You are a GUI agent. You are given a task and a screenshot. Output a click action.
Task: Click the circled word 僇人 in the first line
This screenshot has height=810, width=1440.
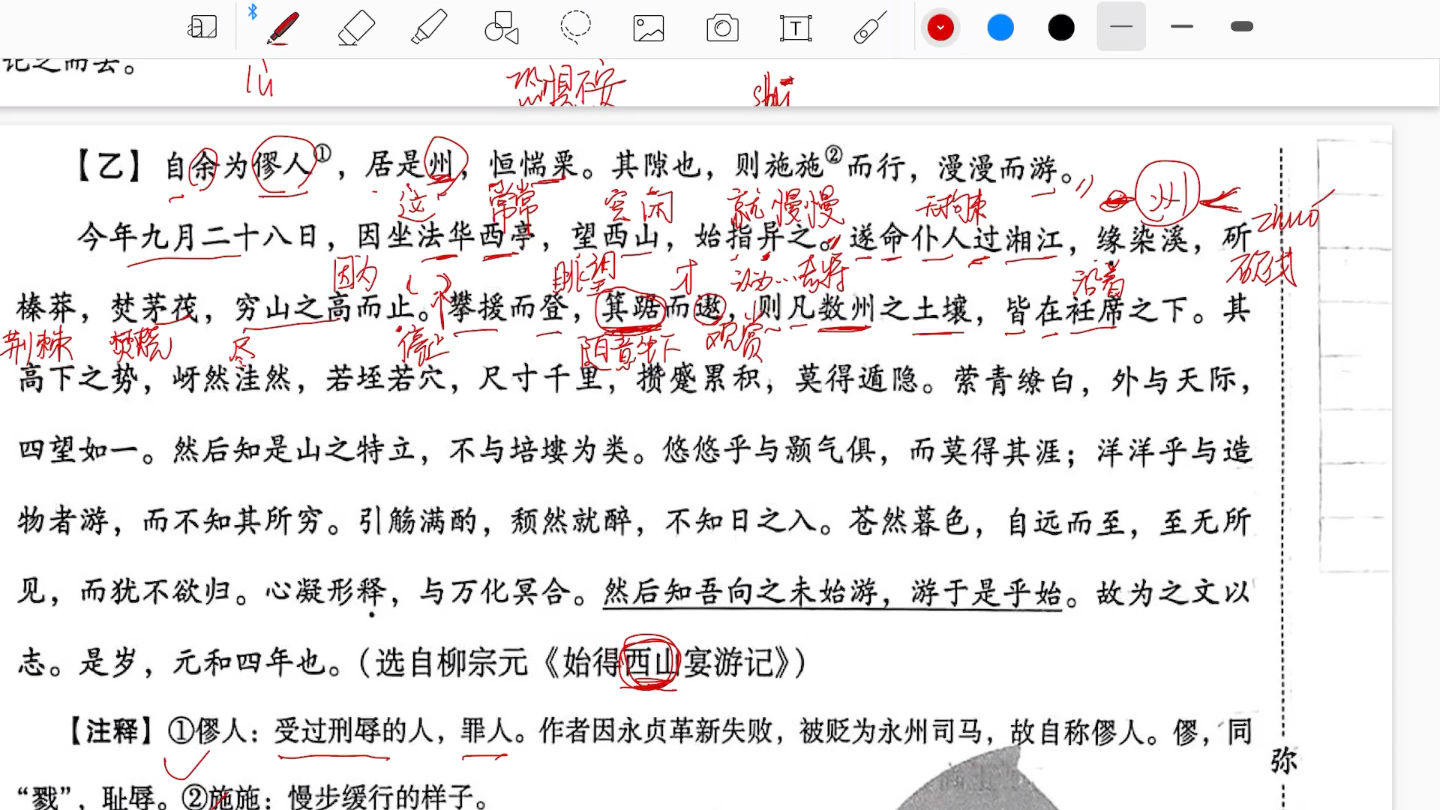click(283, 166)
